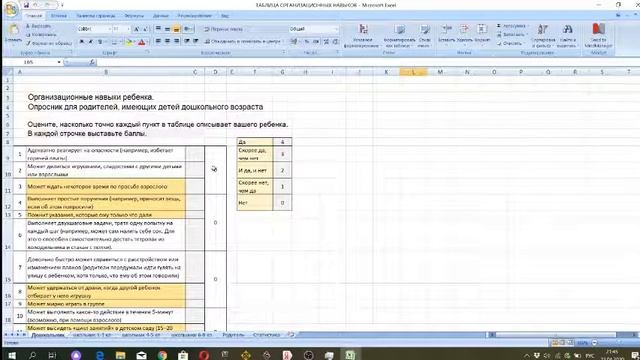640x360 pixels.
Task: Open the taskbar search magnifier
Action: [x=32, y=355]
